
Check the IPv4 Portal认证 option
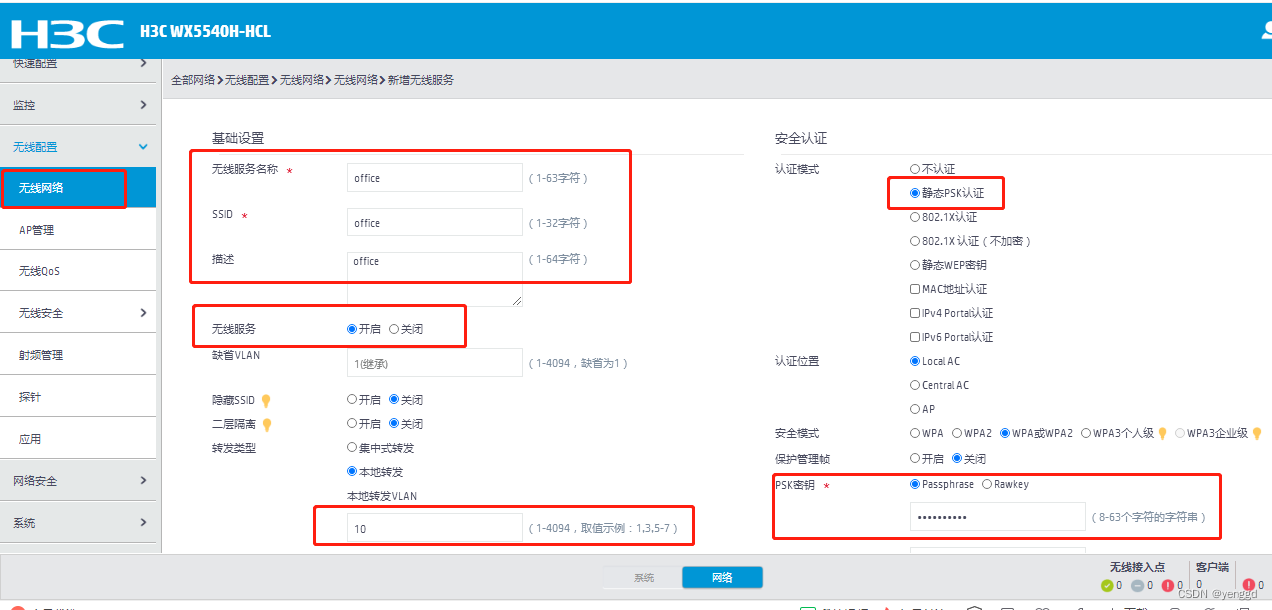point(914,313)
